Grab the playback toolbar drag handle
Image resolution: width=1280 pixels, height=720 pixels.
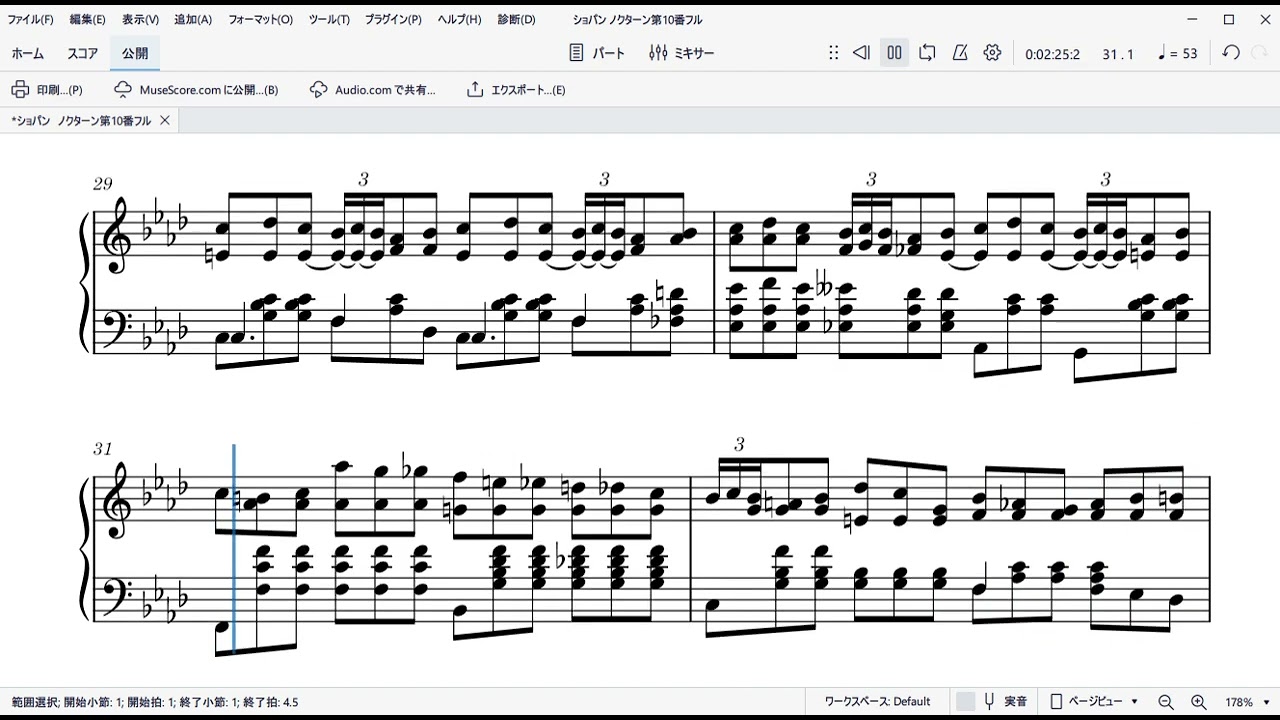click(833, 53)
